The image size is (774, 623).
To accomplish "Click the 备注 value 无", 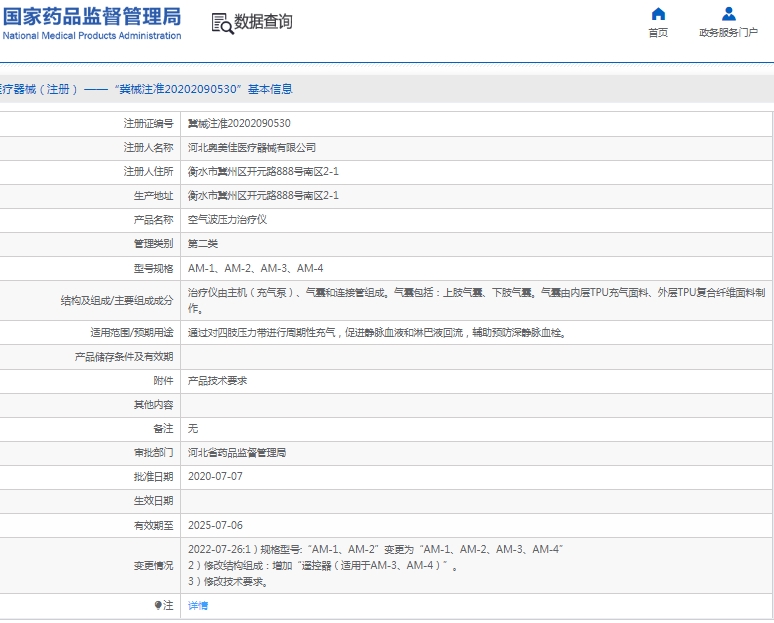I will pos(193,428).
